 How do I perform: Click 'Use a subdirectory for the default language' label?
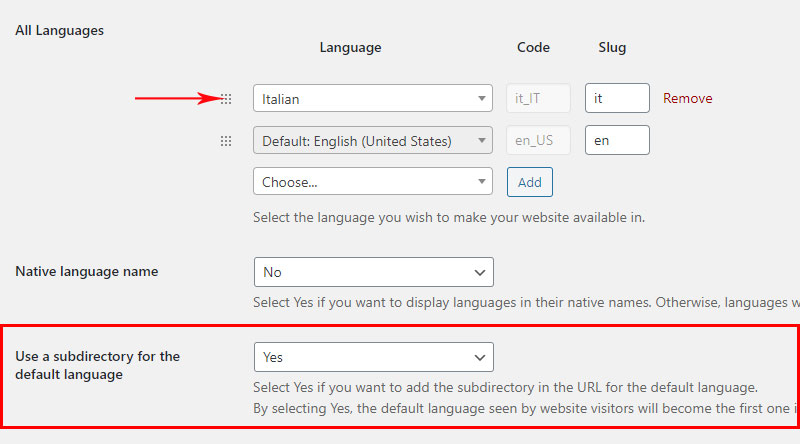tap(97, 365)
